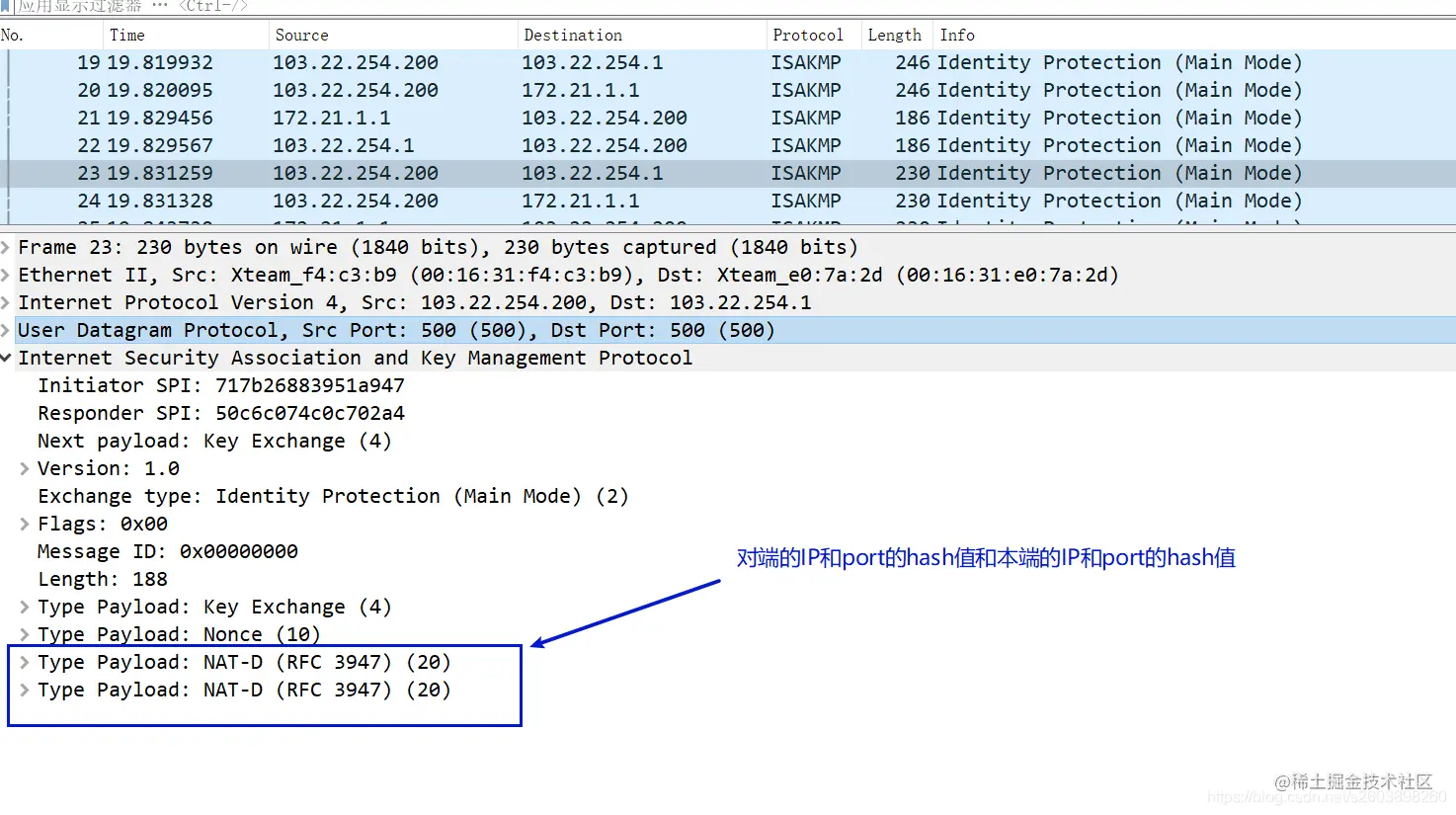Select the Initiator SPI field
Image resolution: width=1456 pixels, height=815 pixels.
point(221,385)
